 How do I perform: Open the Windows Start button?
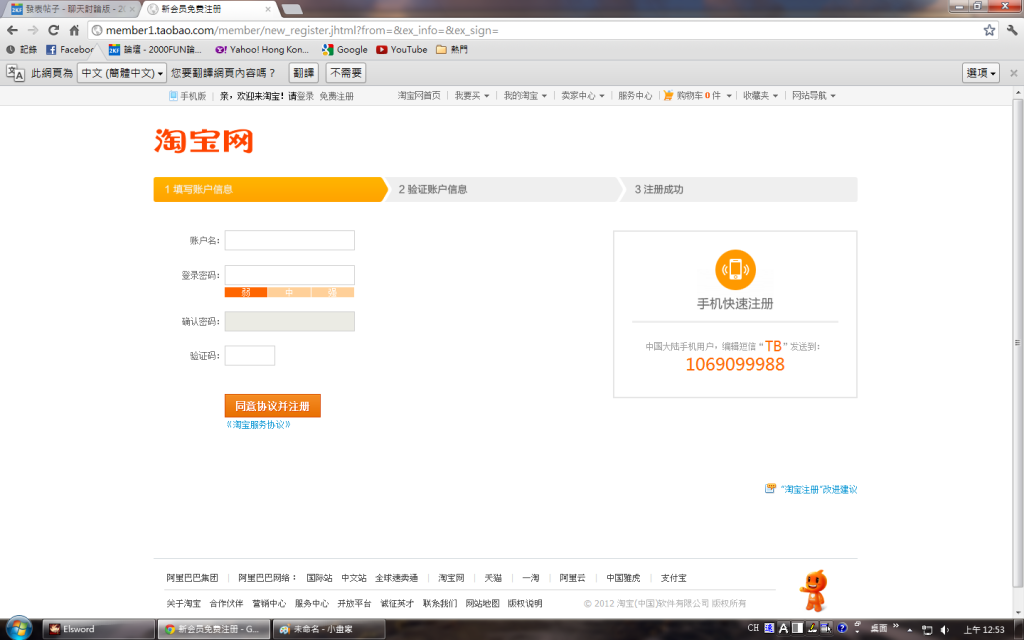pyautogui.click(x=18, y=628)
